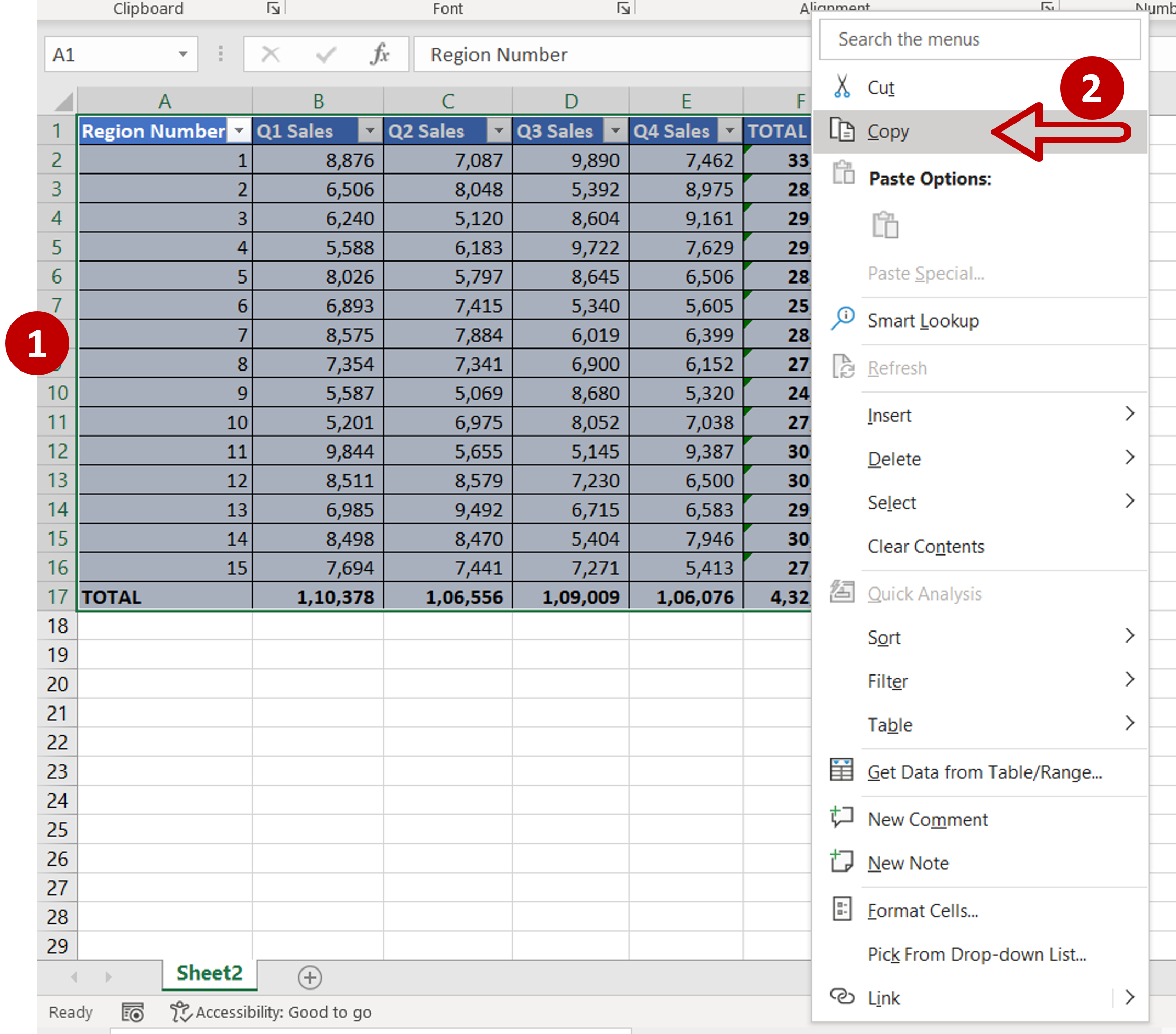Click the next sheet navigation arrow
The width and height of the screenshot is (1176, 1034).
coord(108,977)
